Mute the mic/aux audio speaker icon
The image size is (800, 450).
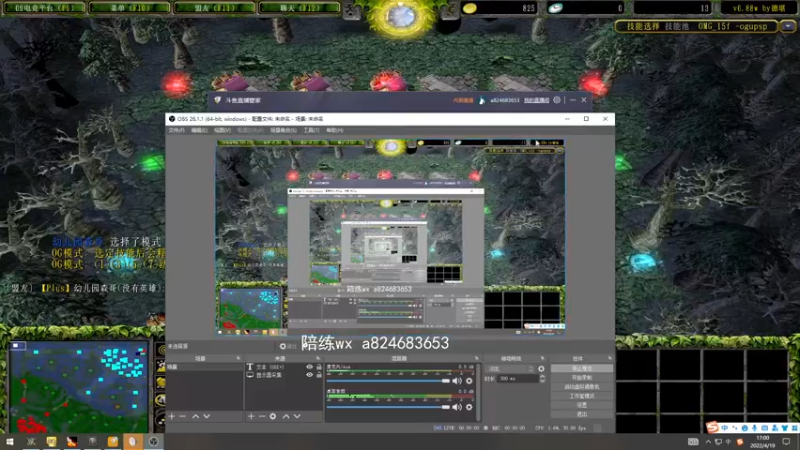pos(457,381)
